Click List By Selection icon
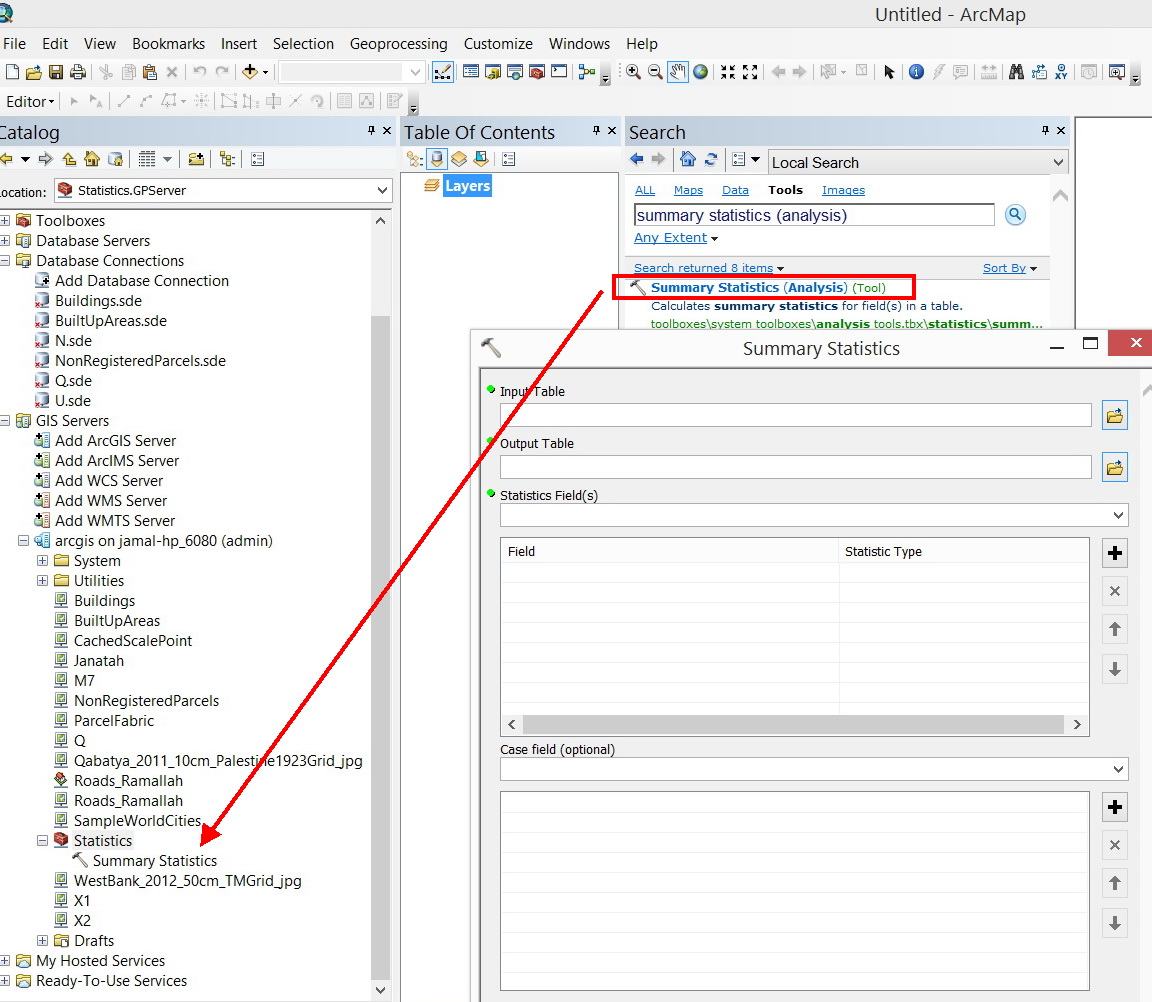 [480, 159]
